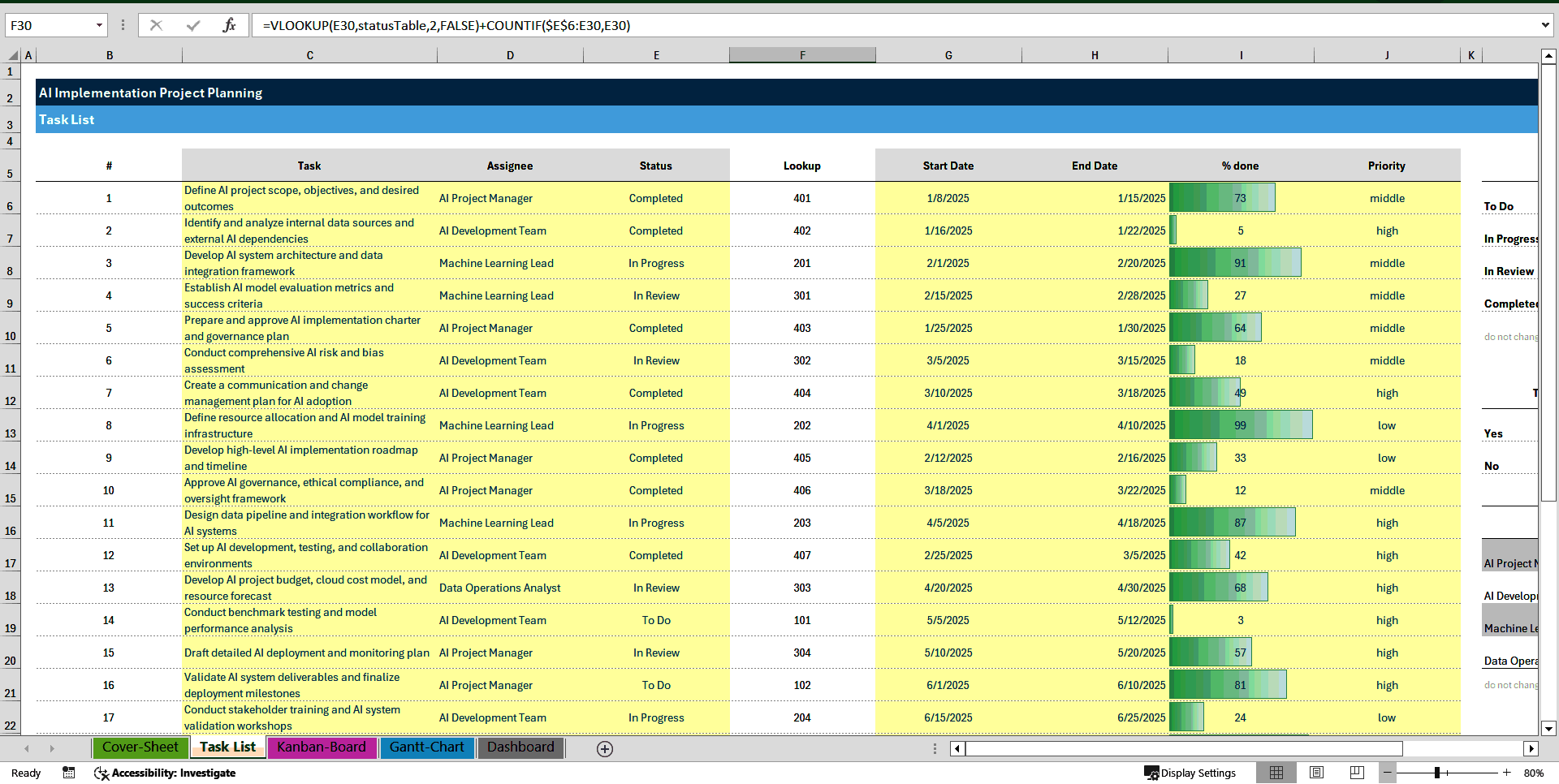Switch to the Gantt-Chart sheet
Image resolution: width=1559 pixels, height=784 pixels.
coord(427,747)
